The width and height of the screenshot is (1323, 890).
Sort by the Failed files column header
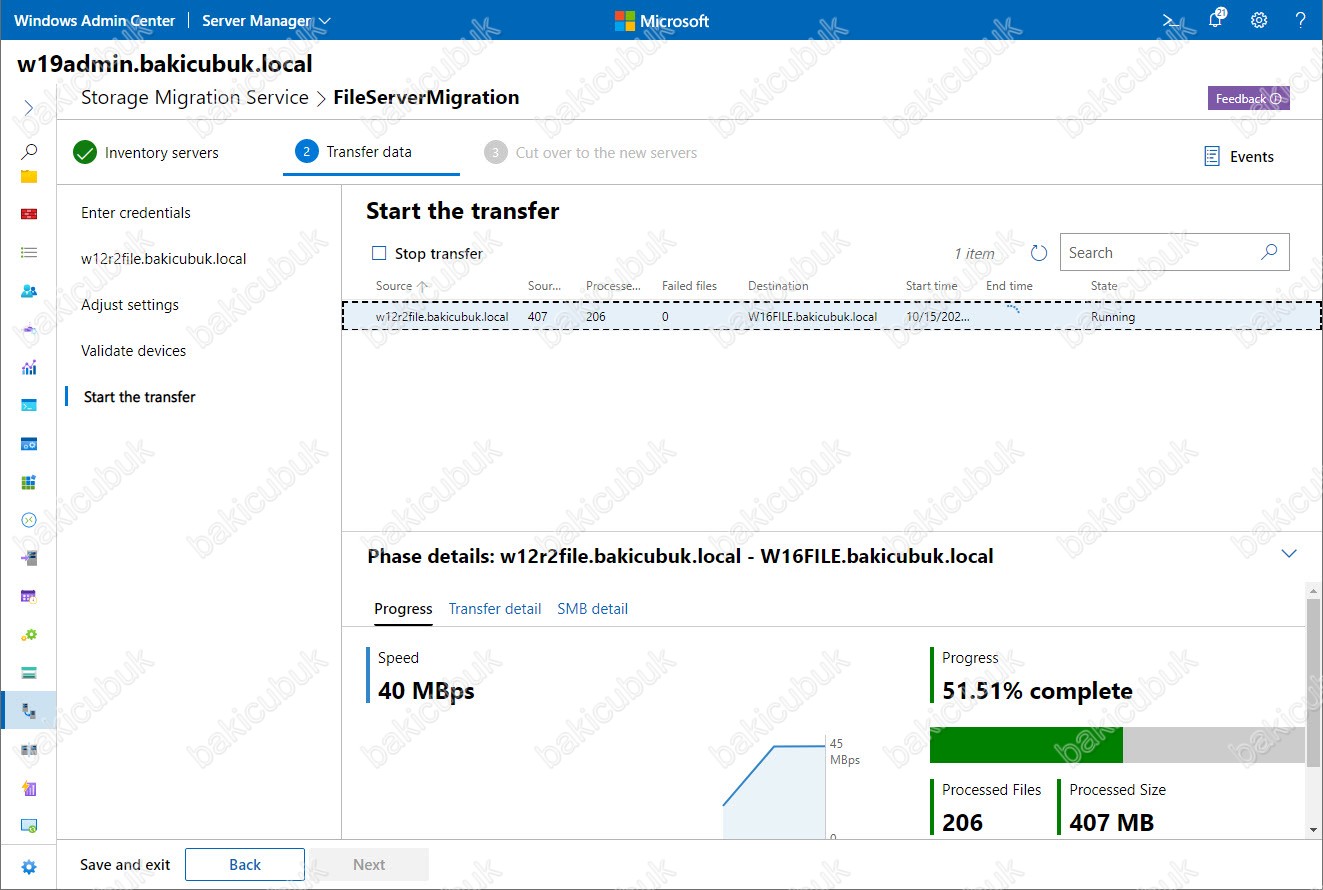pyautogui.click(x=689, y=286)
